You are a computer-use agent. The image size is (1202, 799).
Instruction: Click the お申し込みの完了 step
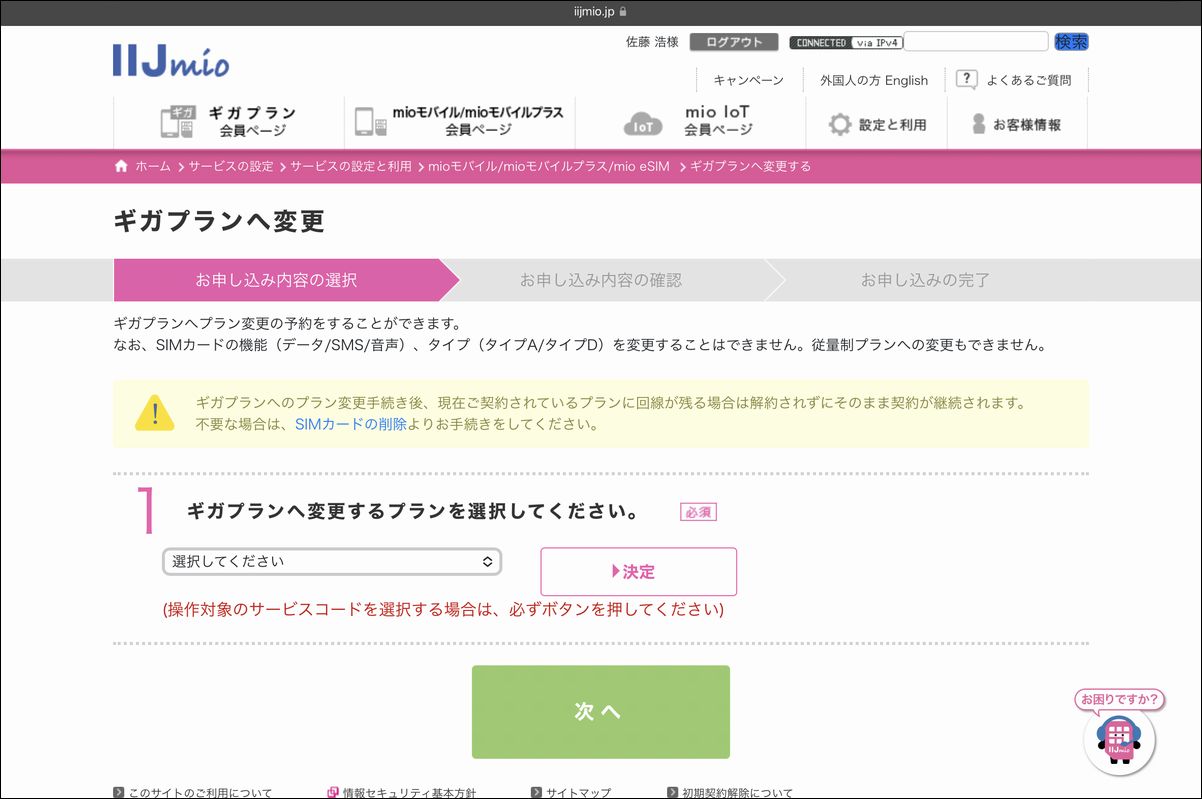pyautogui.click(x=926, y=280)
